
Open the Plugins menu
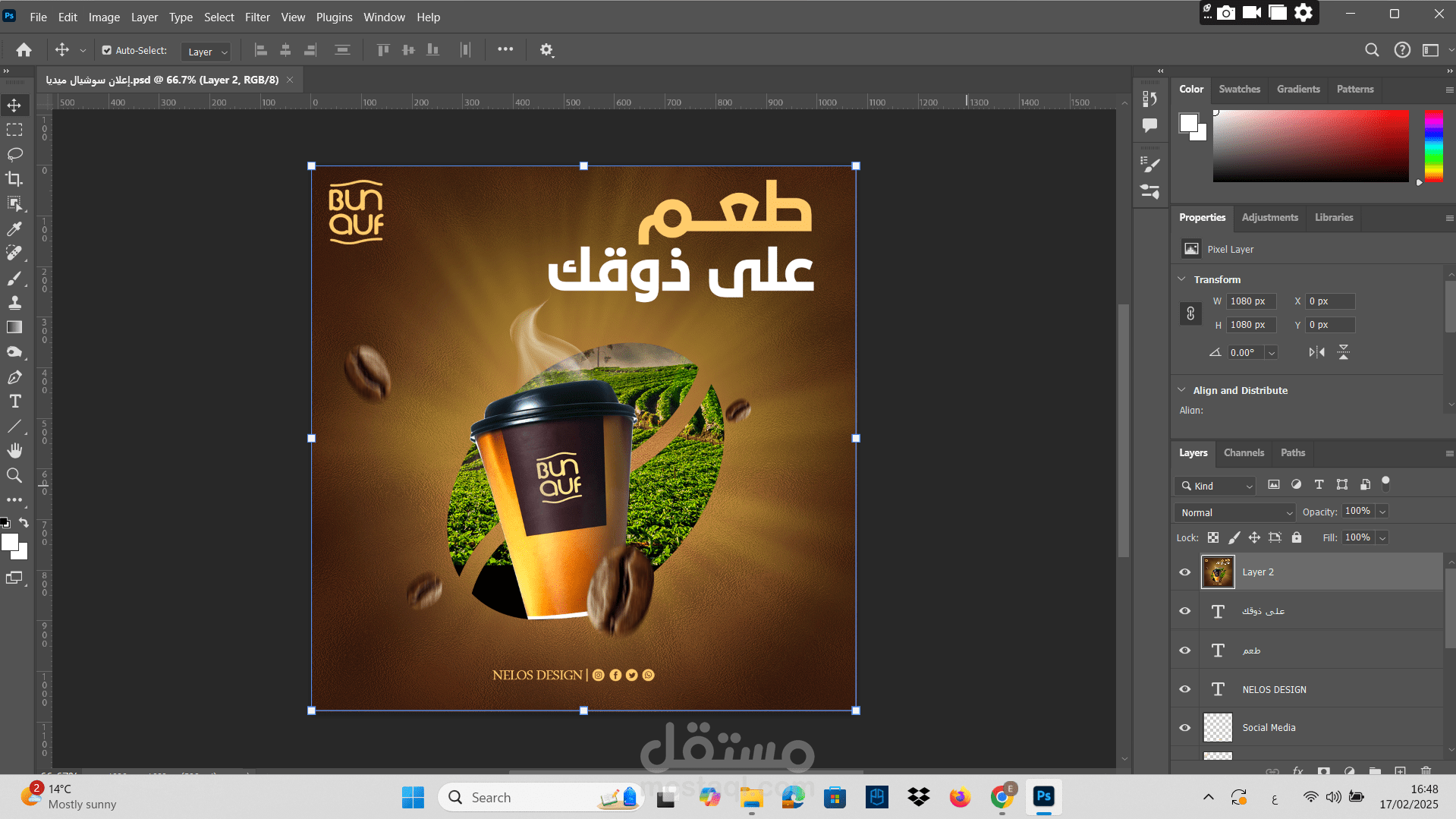[x=334, y=17]
